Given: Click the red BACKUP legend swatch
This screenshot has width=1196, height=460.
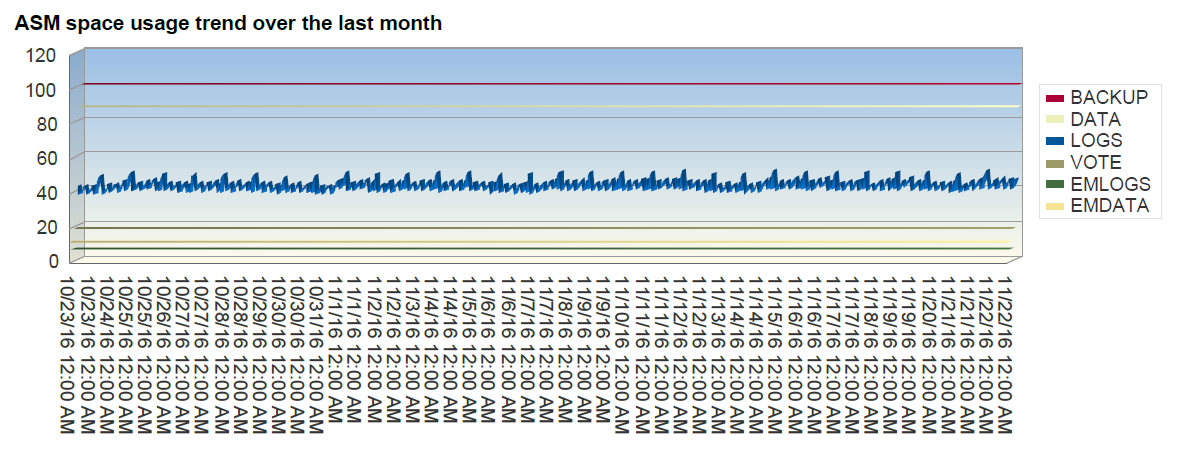Looking at the screenshot, I should 1054,98.
